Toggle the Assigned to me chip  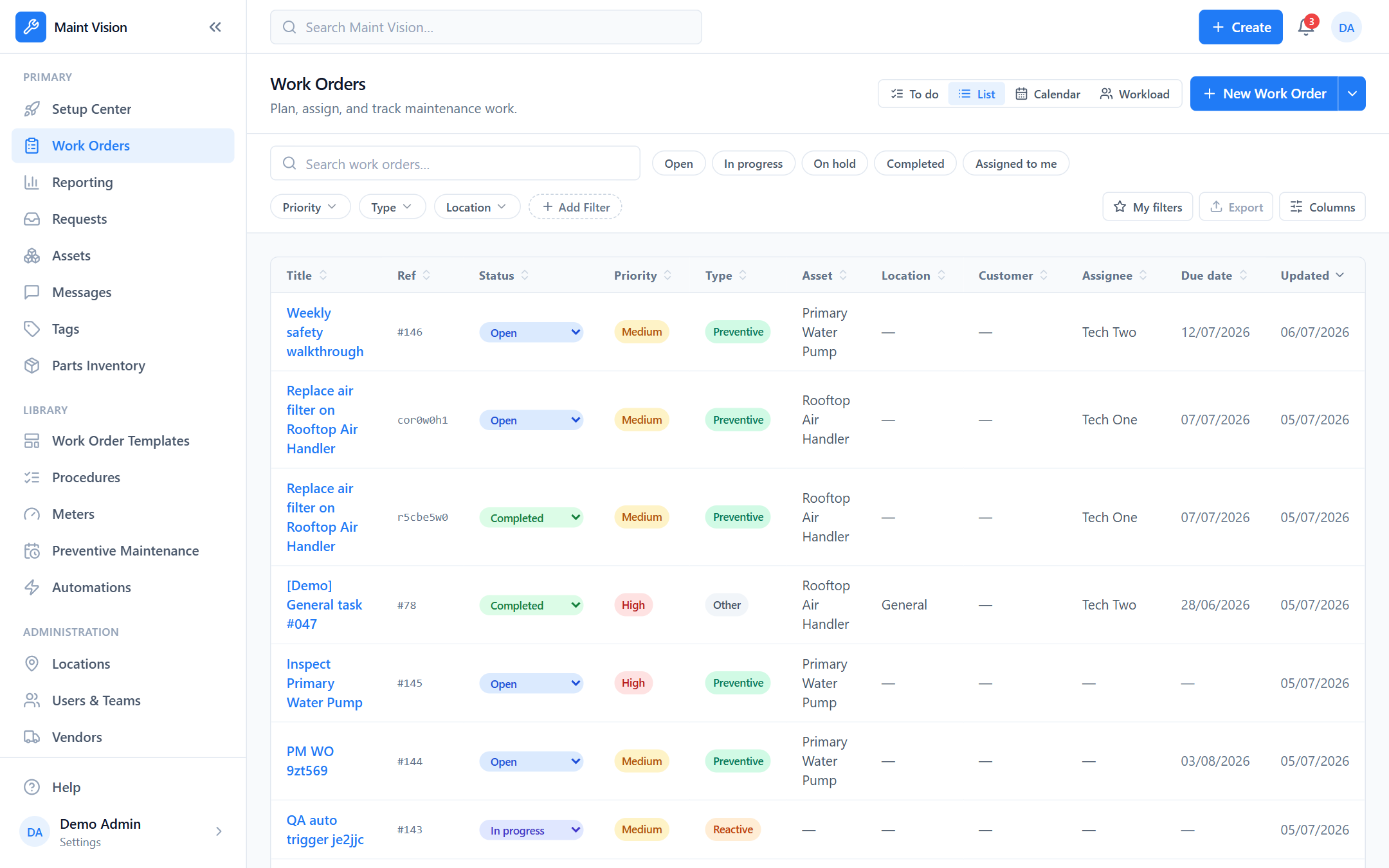pos(1015,163)
